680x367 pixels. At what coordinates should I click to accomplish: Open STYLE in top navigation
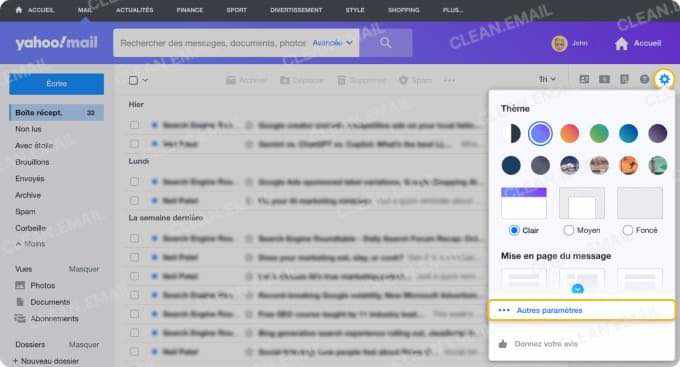355,10
